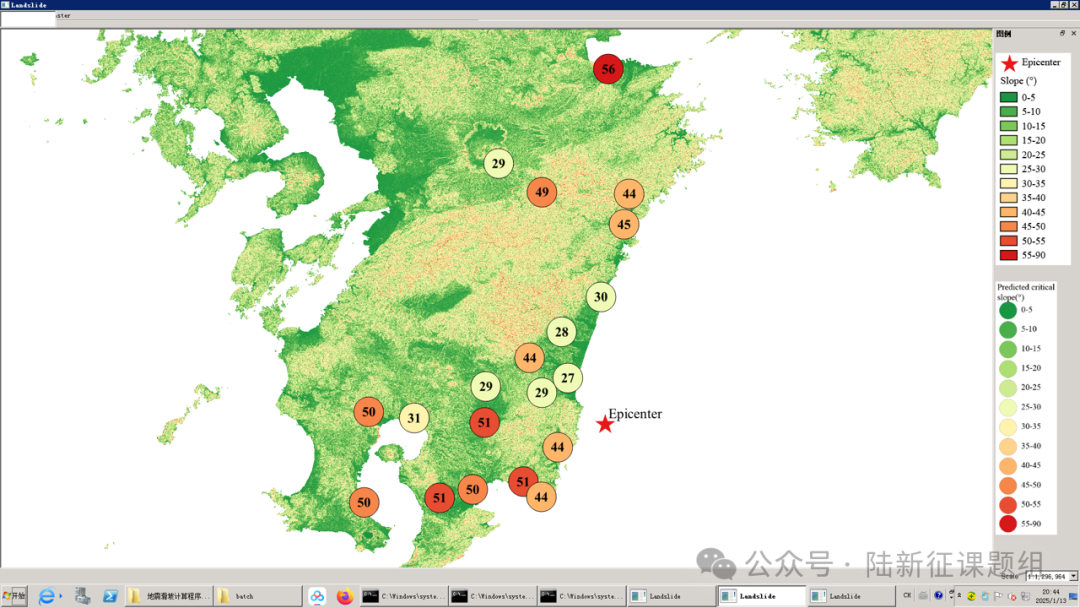Click the CH language indicator in tray
1080x608 pixels.
[x=907, y=596]
